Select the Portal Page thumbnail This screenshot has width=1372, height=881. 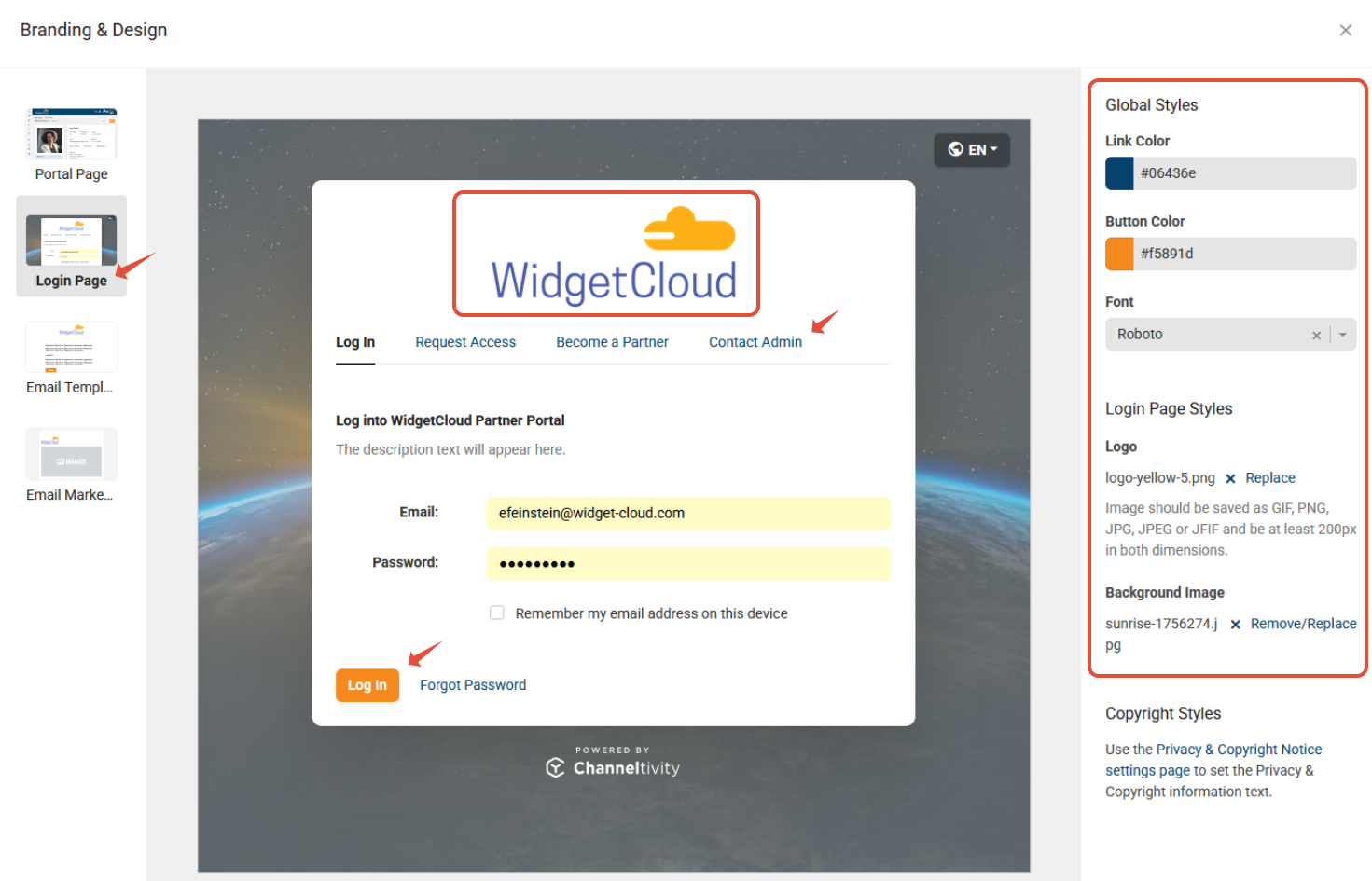(x=71, y=145)
